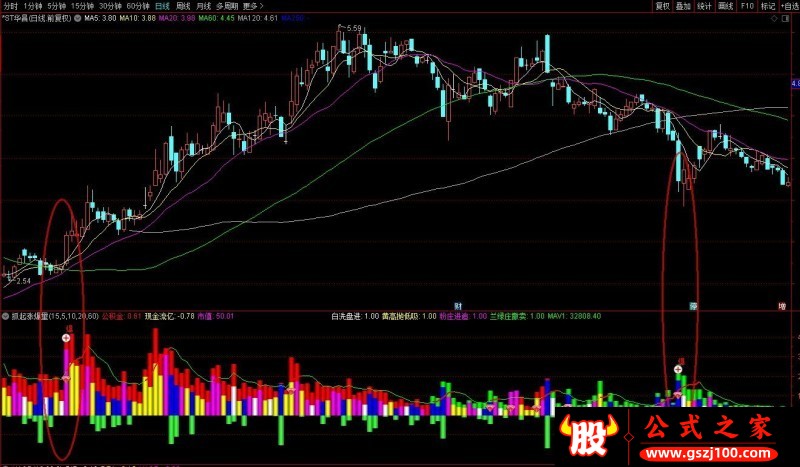Click the 白洗盘进 indicator label
Screen dimensions: 800x467
[355, 316]
